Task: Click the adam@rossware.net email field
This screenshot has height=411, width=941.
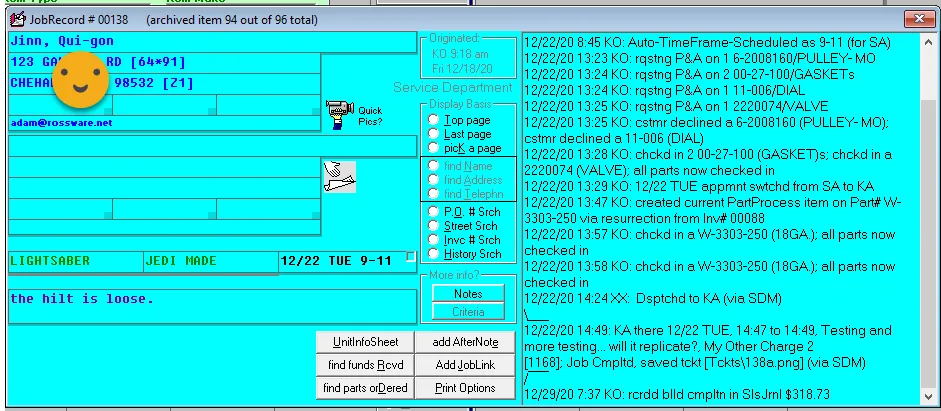Action: pos(164,122)
